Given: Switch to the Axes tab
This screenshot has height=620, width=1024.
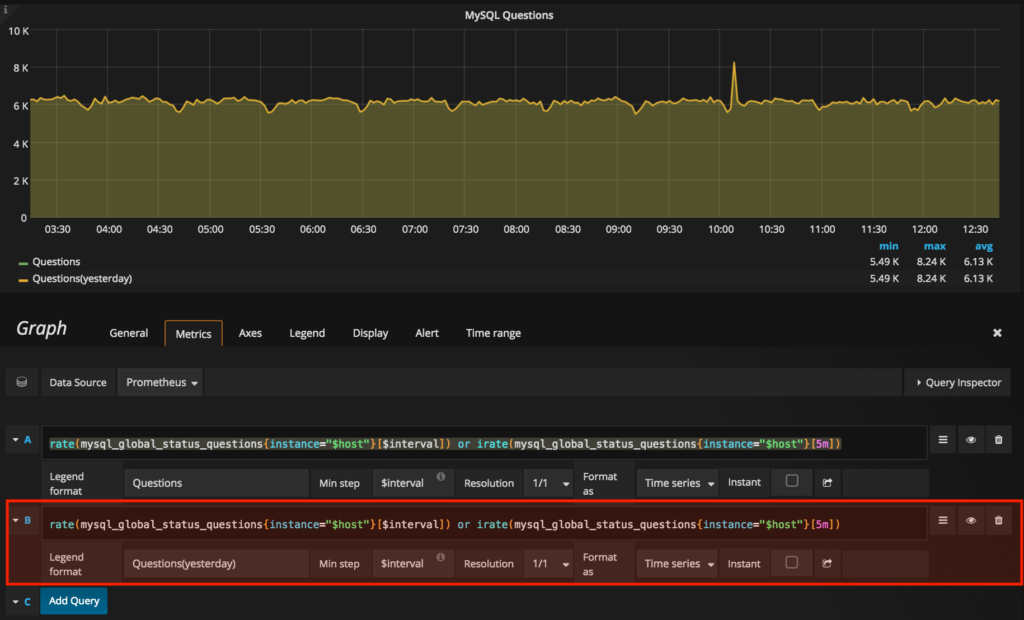Looking at the screenshot, I should [x=250, y=333].
